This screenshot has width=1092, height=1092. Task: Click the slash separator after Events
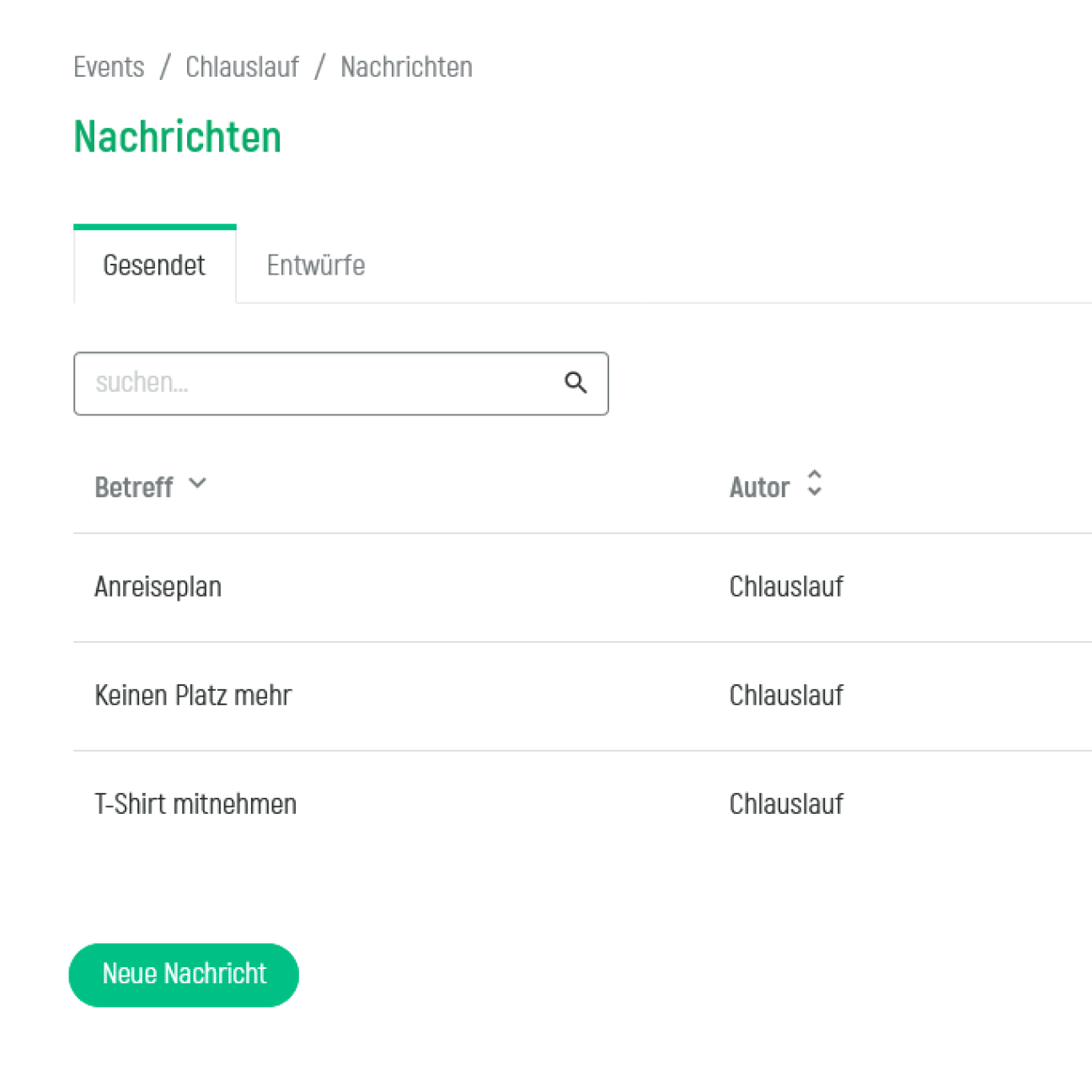[x=165, y=67]
